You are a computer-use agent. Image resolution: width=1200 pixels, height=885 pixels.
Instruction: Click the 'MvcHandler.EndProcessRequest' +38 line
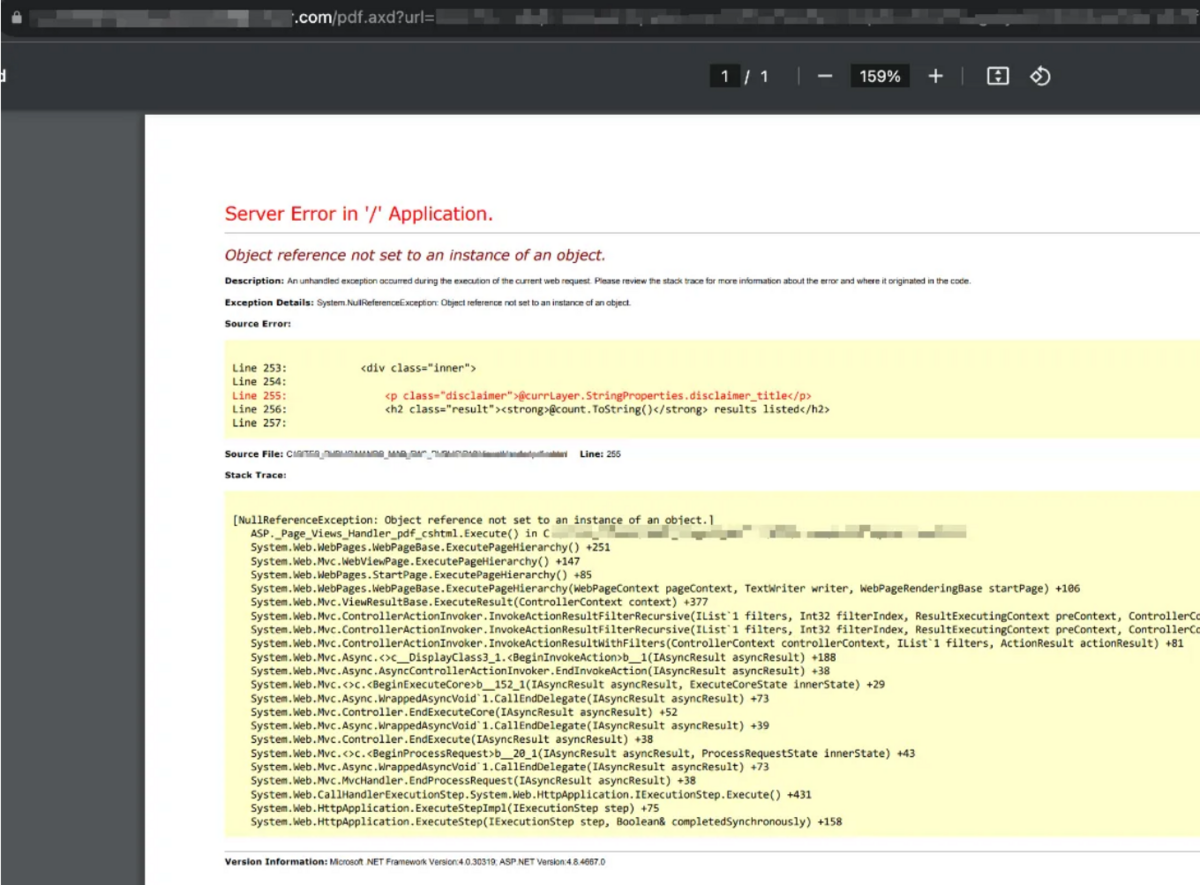click(x=473, y=781)
